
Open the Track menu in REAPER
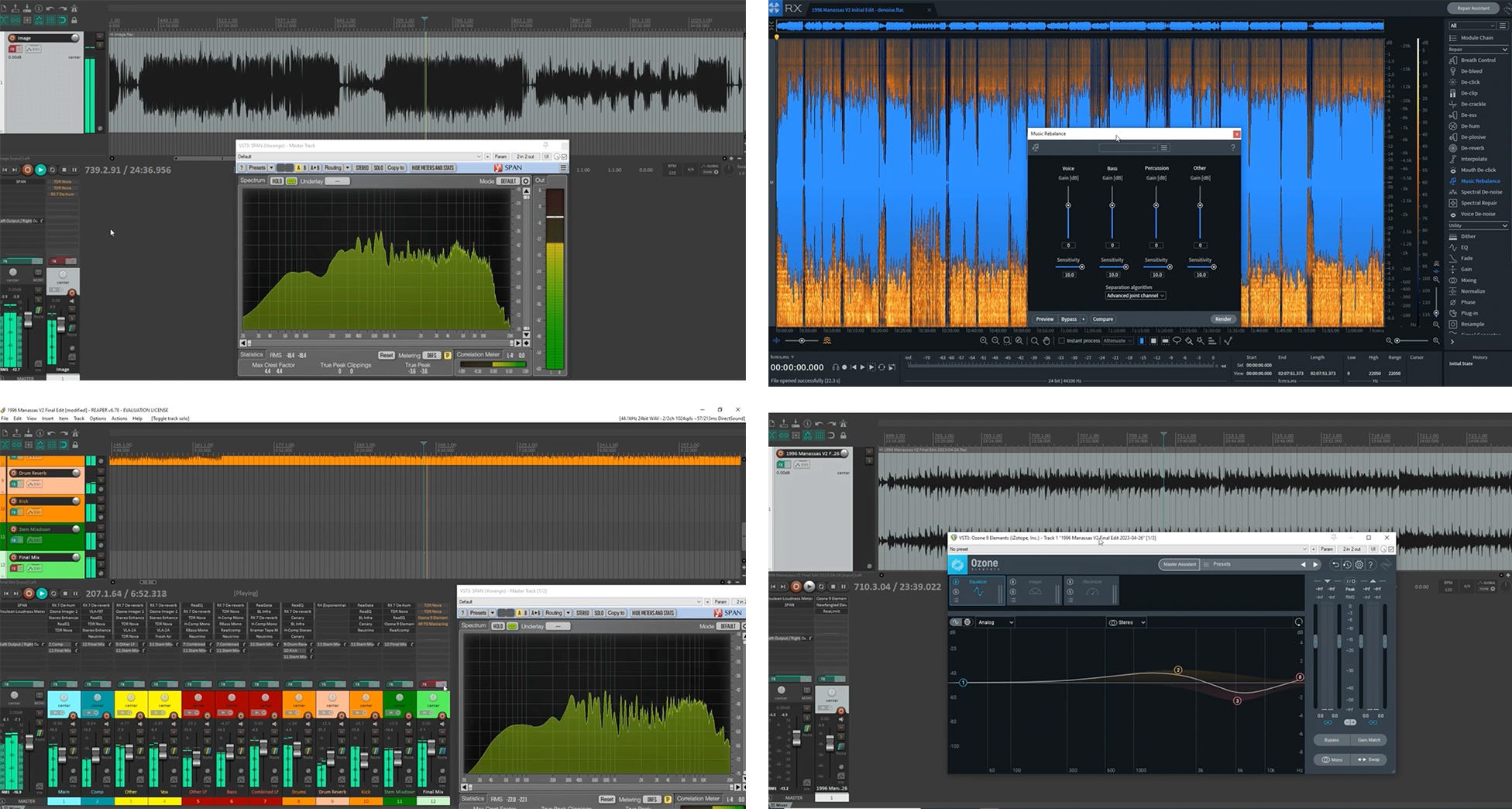(x=78, y=418)
